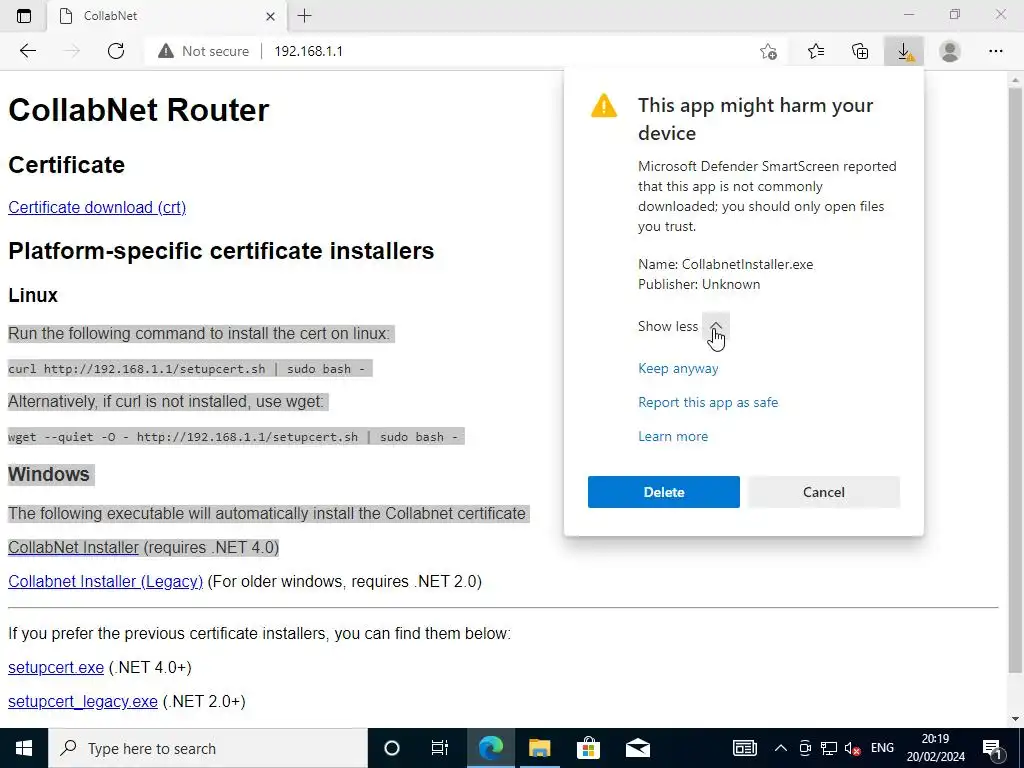
Task: Click the Publisher: Unknown text
Action: (x=699, y=284)
